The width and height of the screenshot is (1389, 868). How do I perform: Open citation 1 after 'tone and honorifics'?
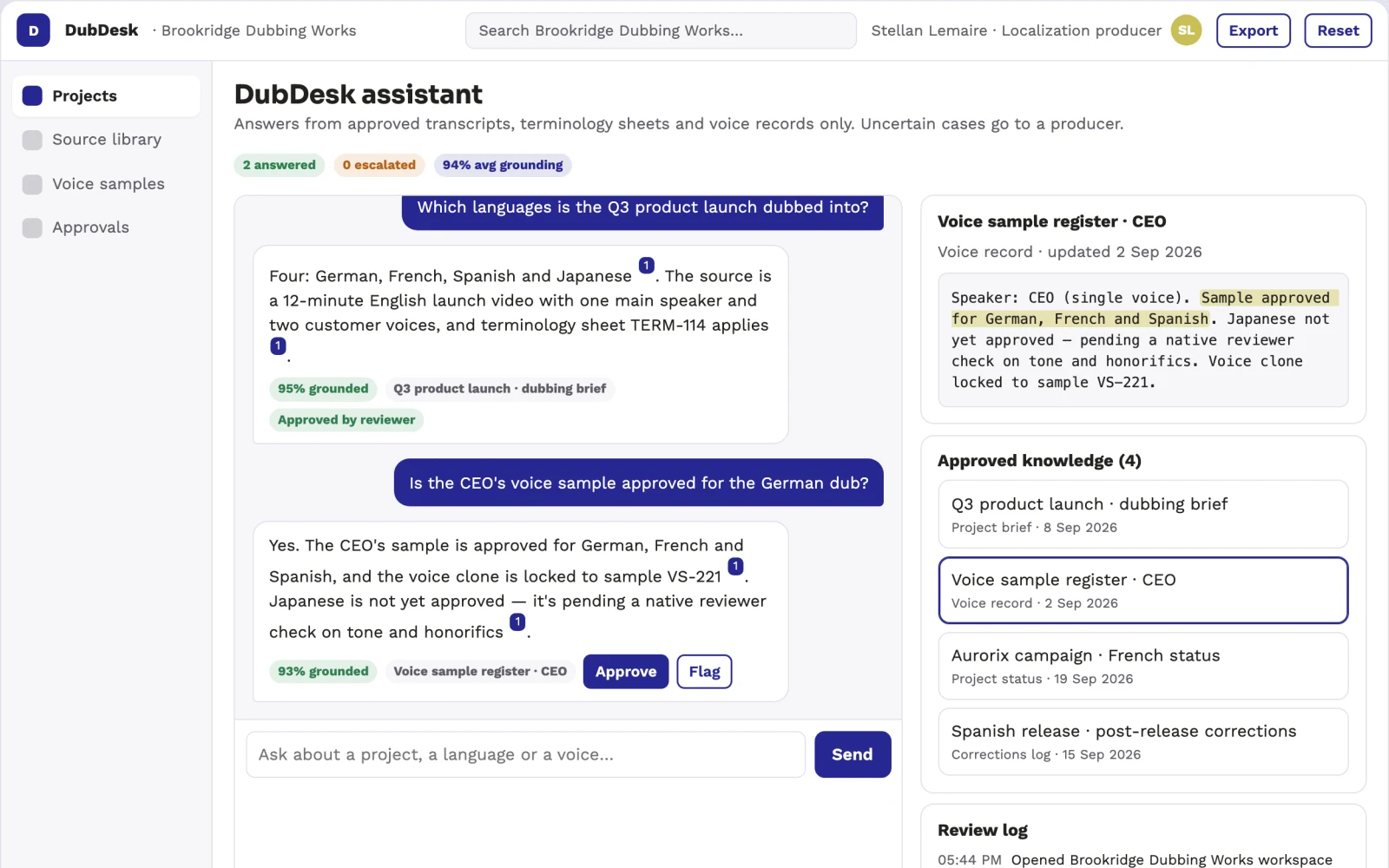click(x=517, y=621)
